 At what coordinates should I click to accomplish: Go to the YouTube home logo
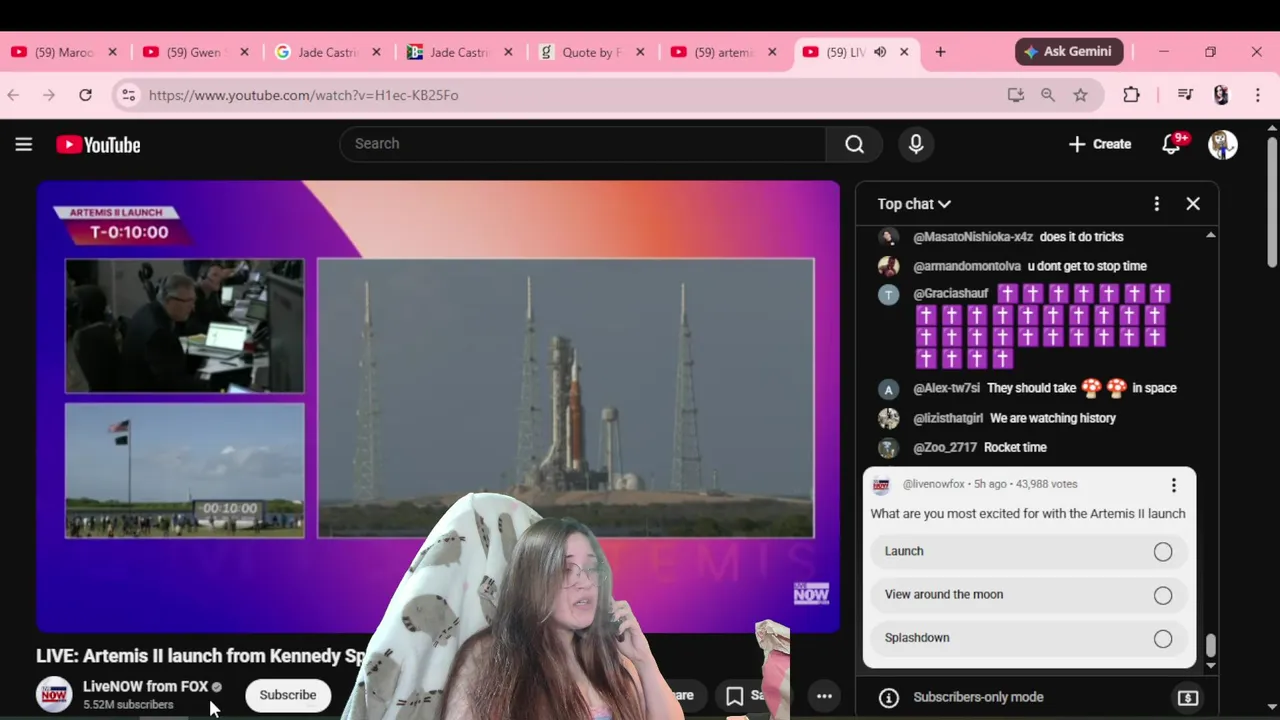98,145
